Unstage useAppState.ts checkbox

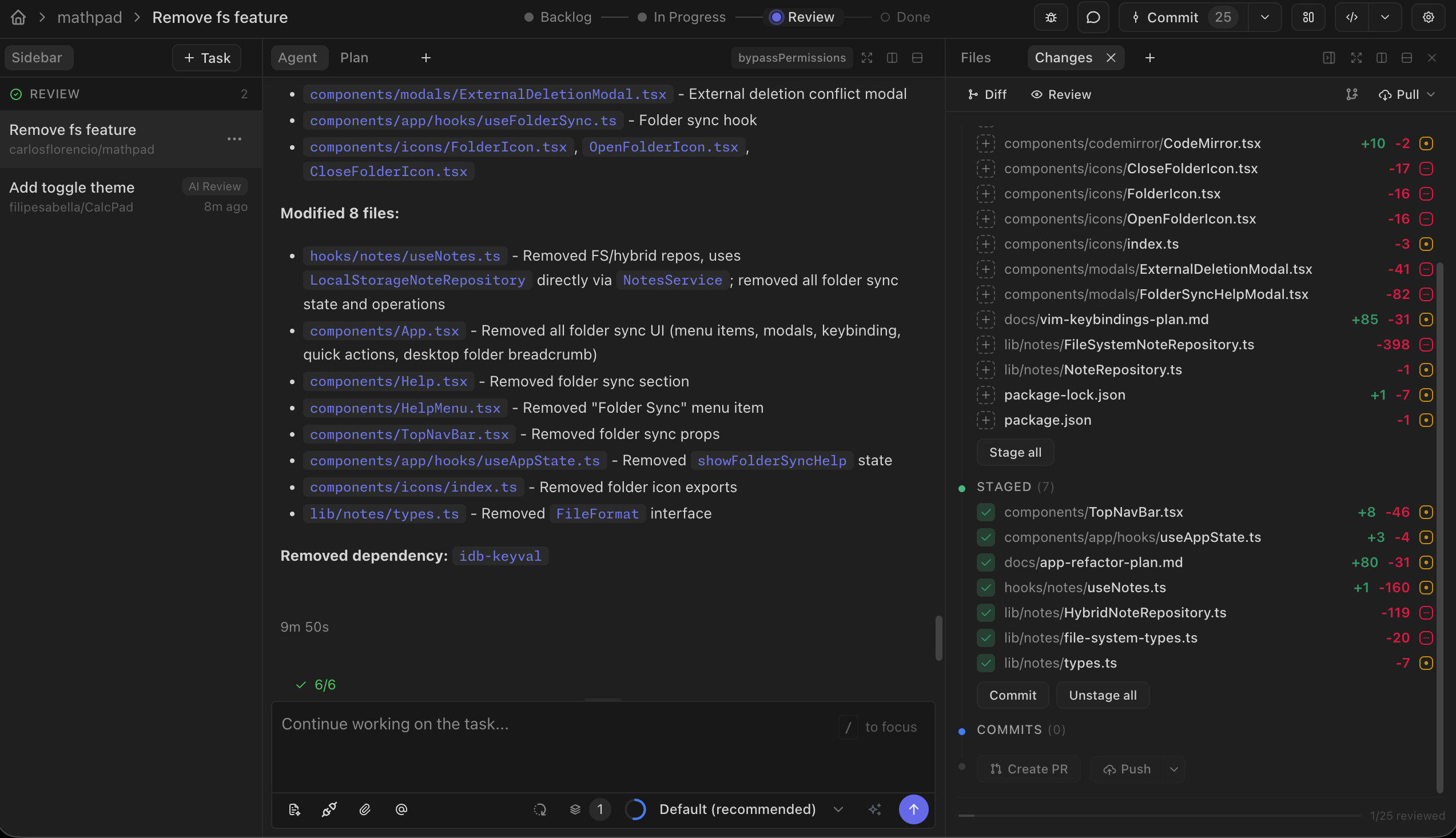[x=986, y=537]
